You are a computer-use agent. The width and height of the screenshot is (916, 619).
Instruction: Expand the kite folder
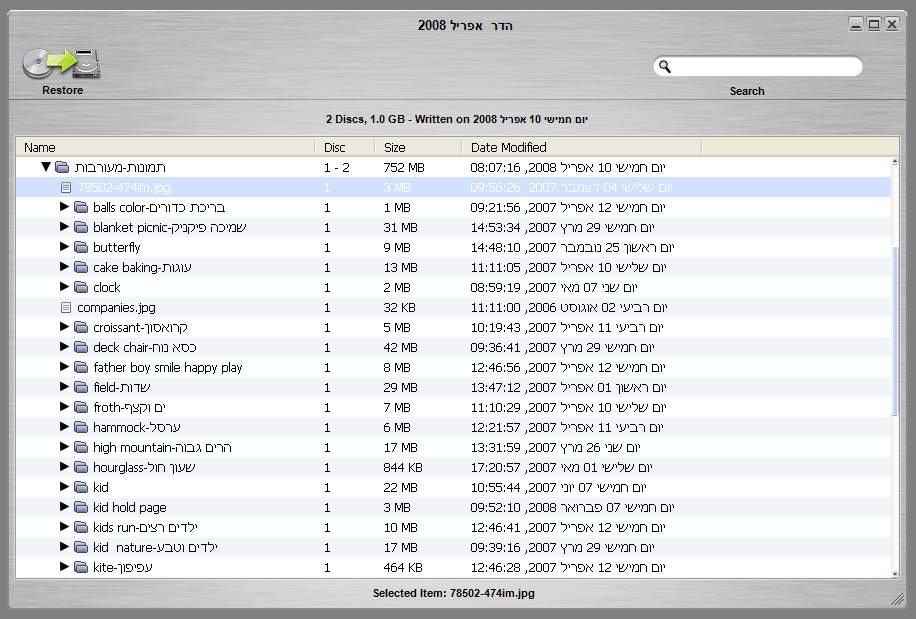pyautogui.click(x=64, y=566)
